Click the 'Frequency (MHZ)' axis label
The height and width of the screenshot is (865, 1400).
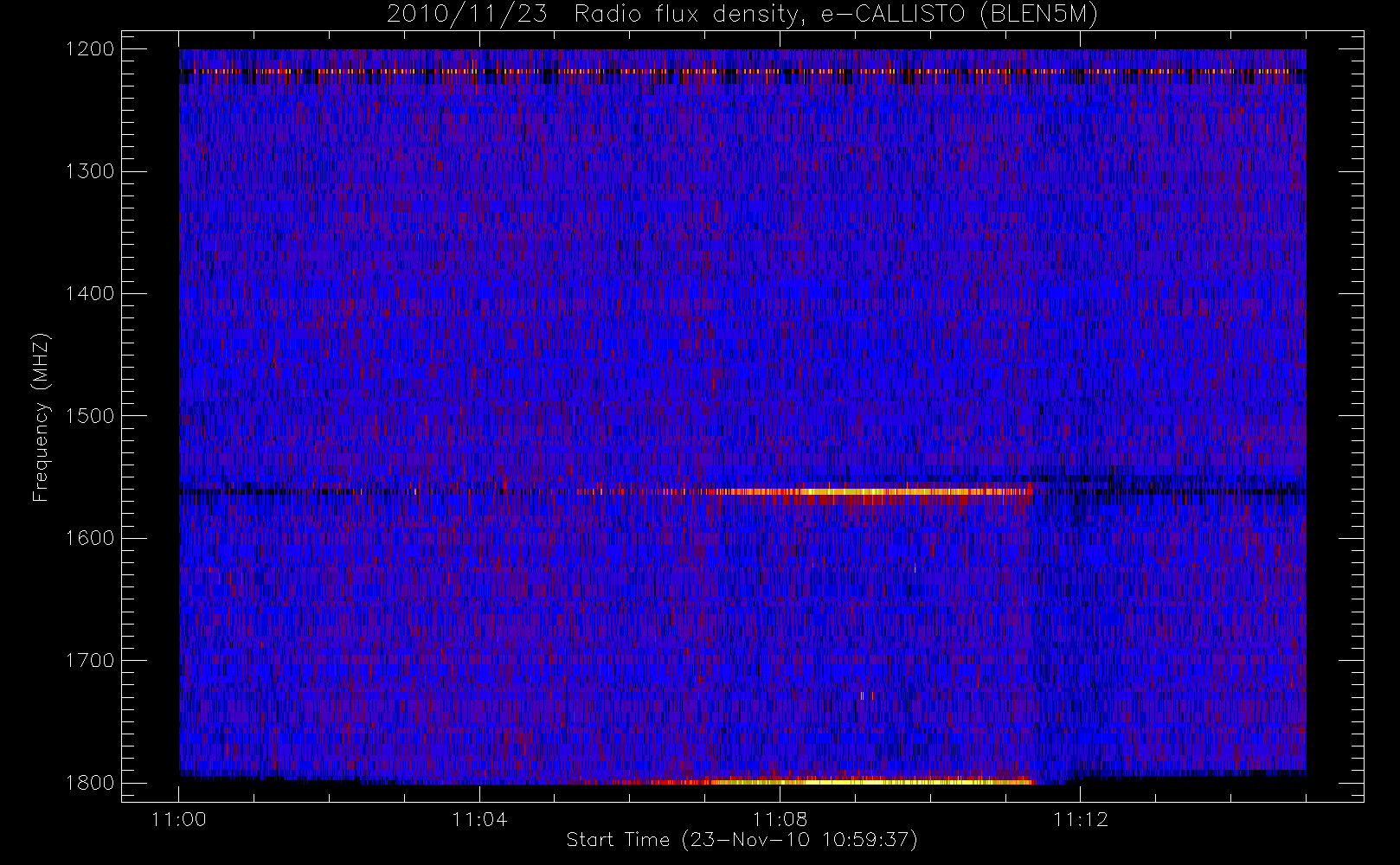tap(41, 417)
